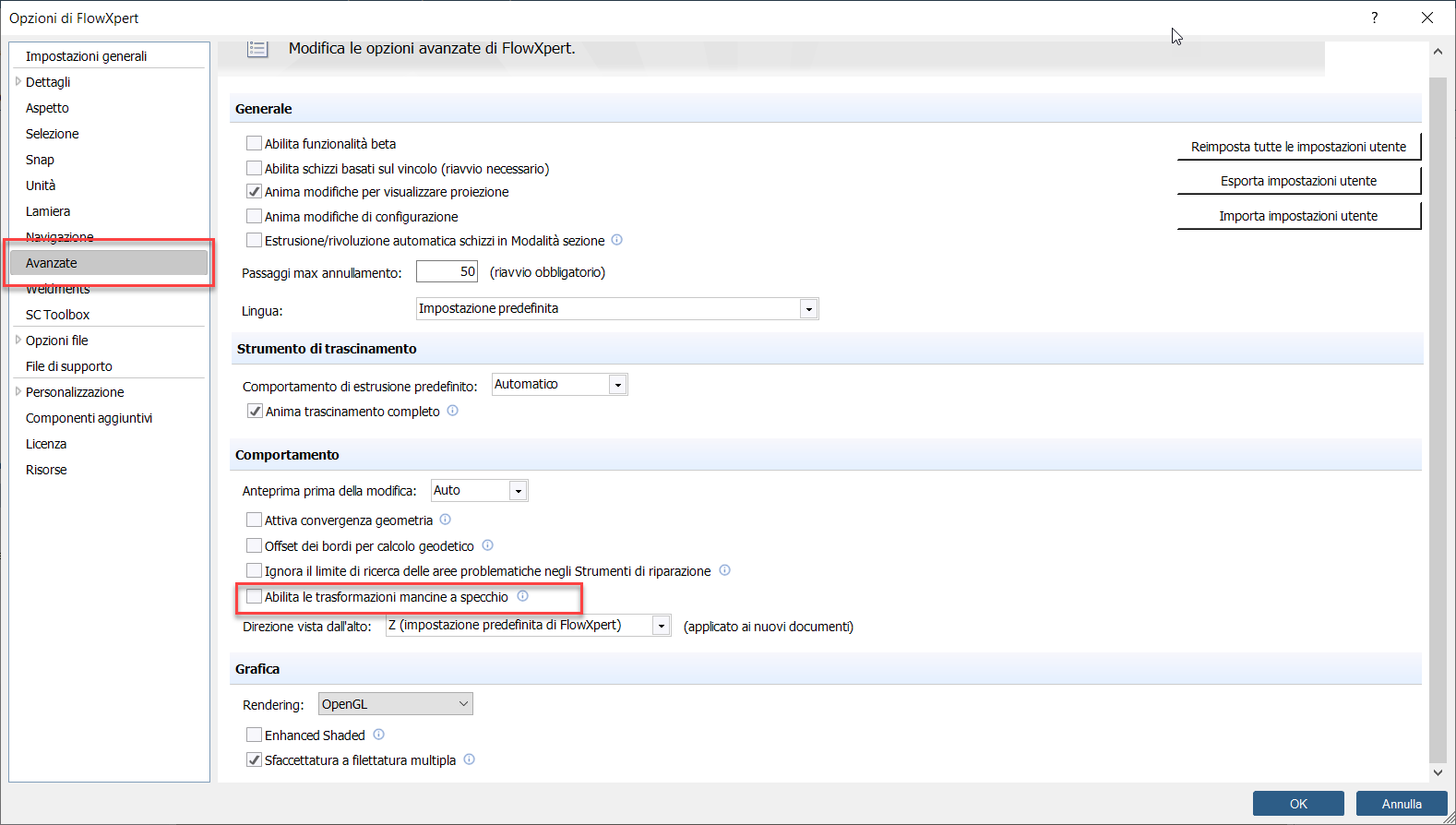Click the Annulla button
This screenshot has width=1456, height=825.
pyautogui.click(x=1402, y=804)
